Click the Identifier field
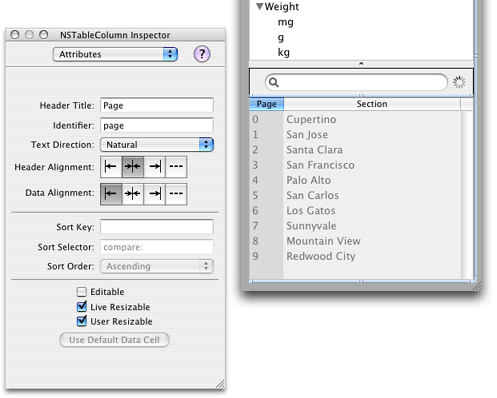 tap(157, 125)
